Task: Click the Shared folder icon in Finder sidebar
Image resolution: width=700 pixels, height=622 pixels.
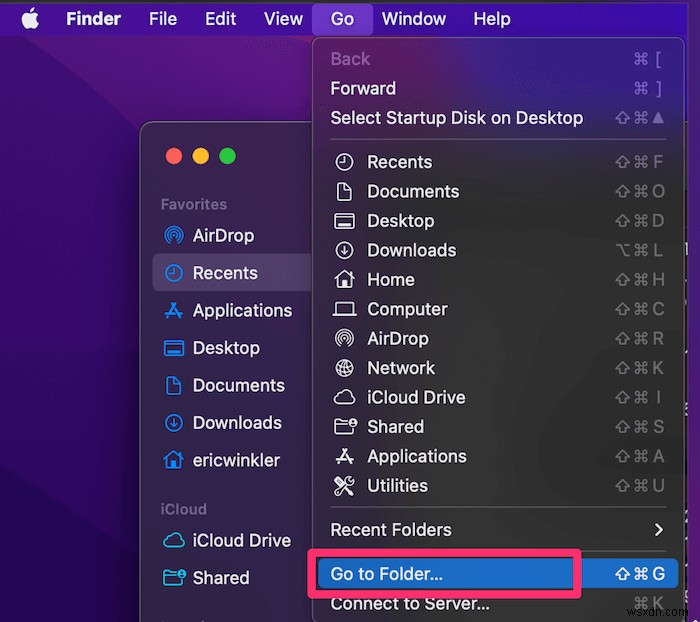Action: (175, 577)
